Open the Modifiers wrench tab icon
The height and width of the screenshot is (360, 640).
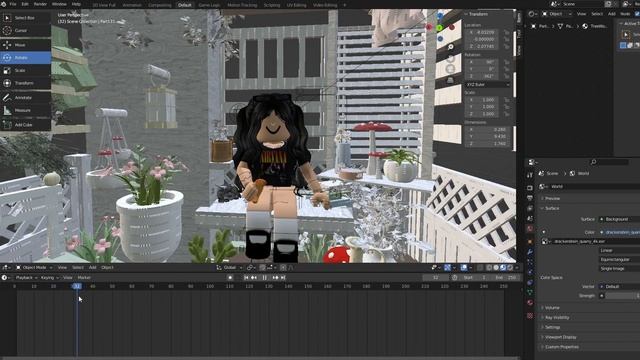click(530, 252)
